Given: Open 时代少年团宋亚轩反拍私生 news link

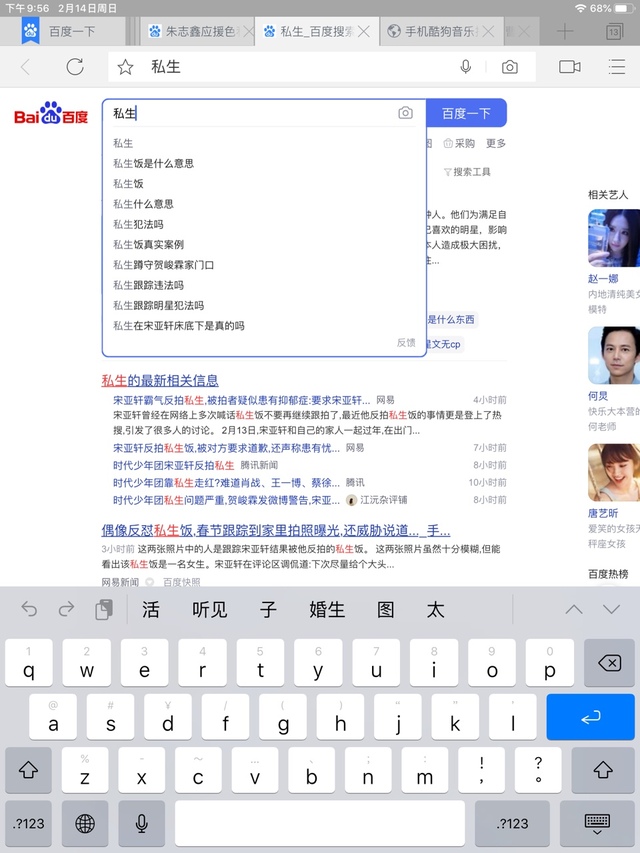Looking at the screenshot, I should tap(174, 465).
